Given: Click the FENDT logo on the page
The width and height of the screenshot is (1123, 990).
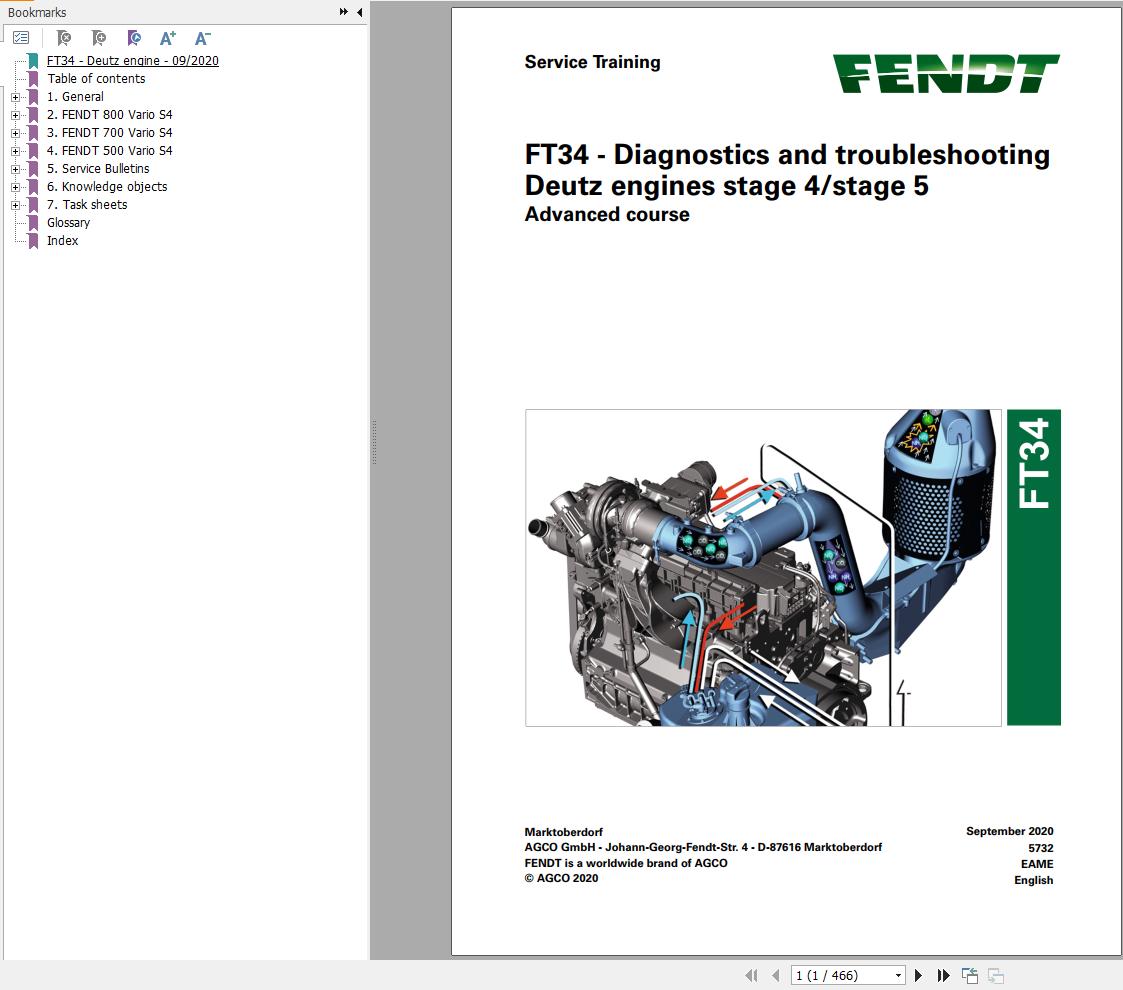Looking at the screenshot, I should click(x=945, y=74).
